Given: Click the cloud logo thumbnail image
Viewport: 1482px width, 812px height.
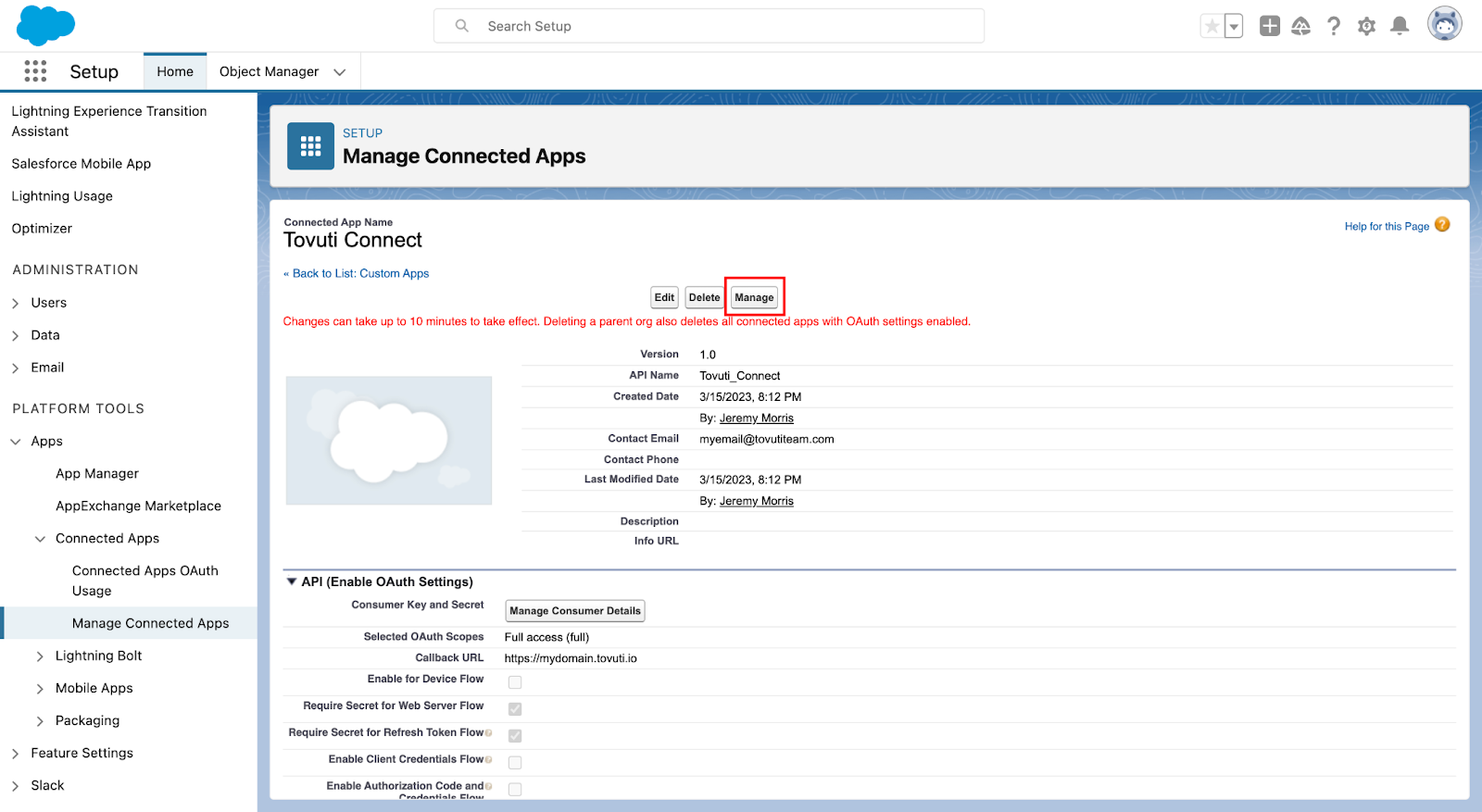Looking at the screenshot, I should coord(389,440).
